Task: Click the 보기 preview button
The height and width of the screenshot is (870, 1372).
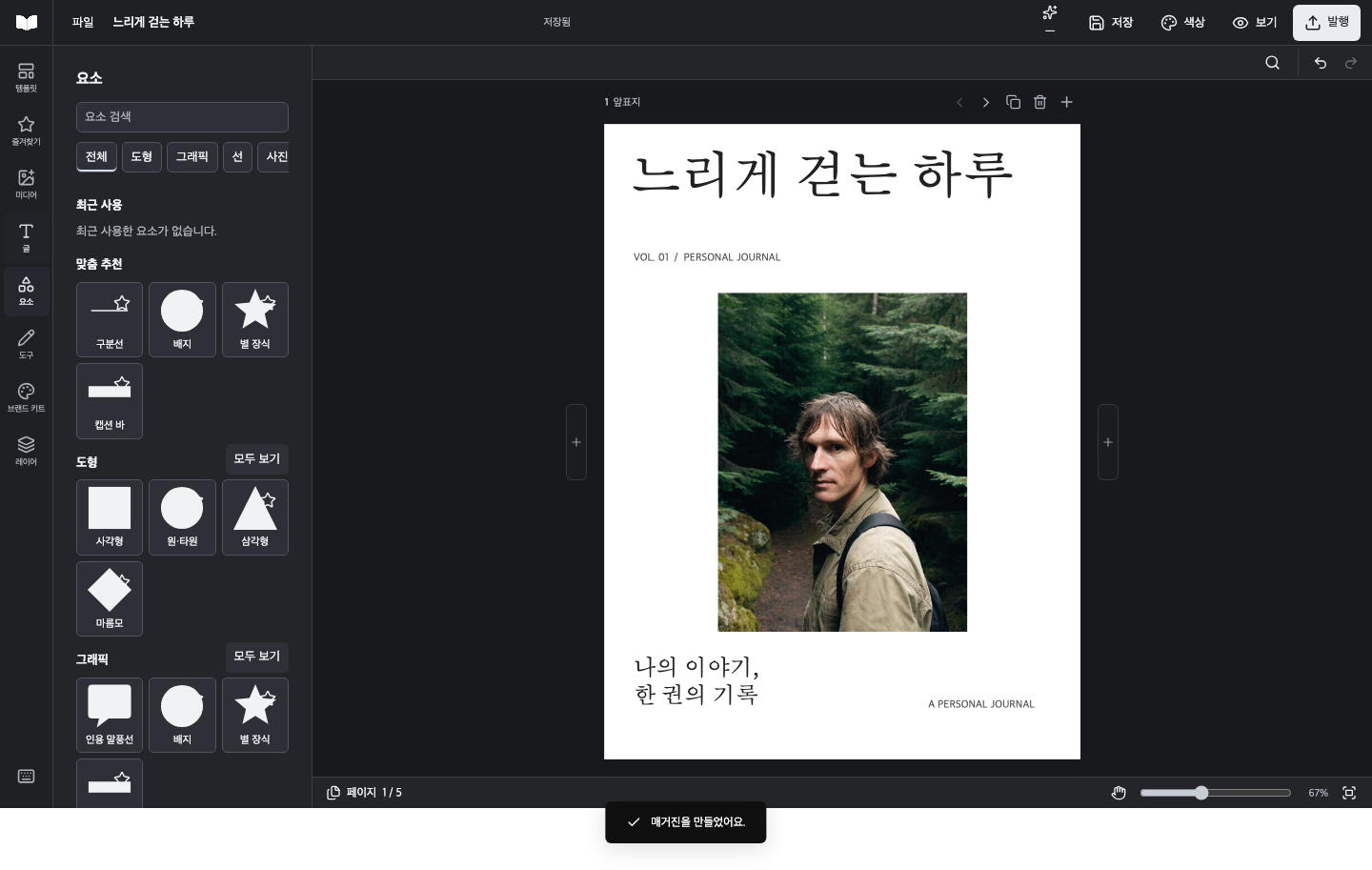Action: (1254, 22)
